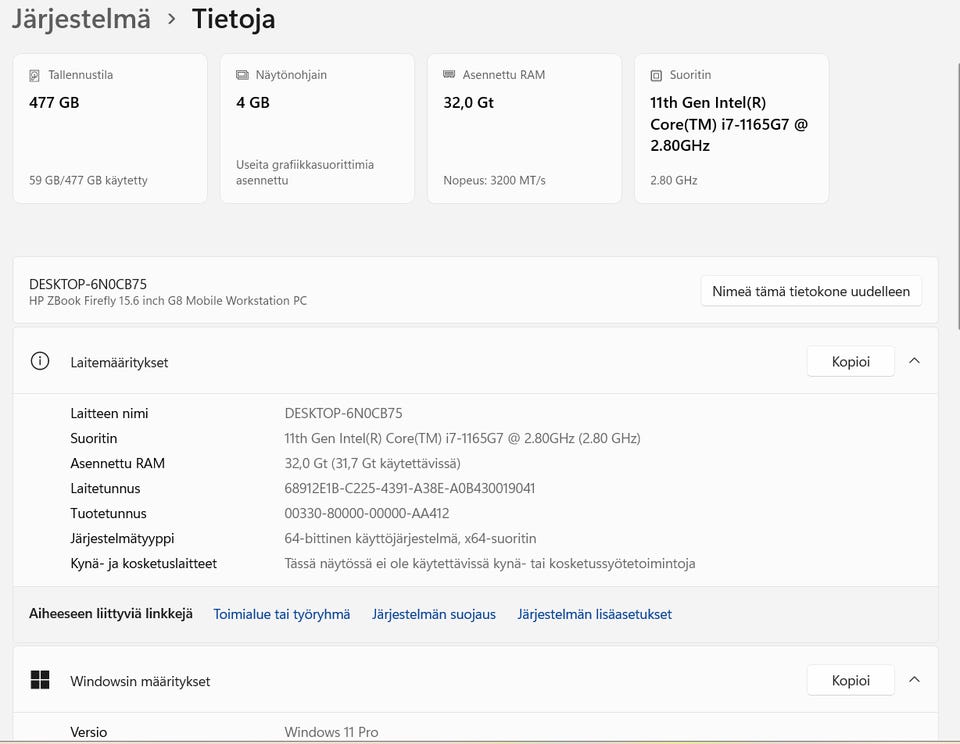Open the Toimialue tai työryhmä link
This screenshot has width=960, height=744.
click(x=282, y=614)
